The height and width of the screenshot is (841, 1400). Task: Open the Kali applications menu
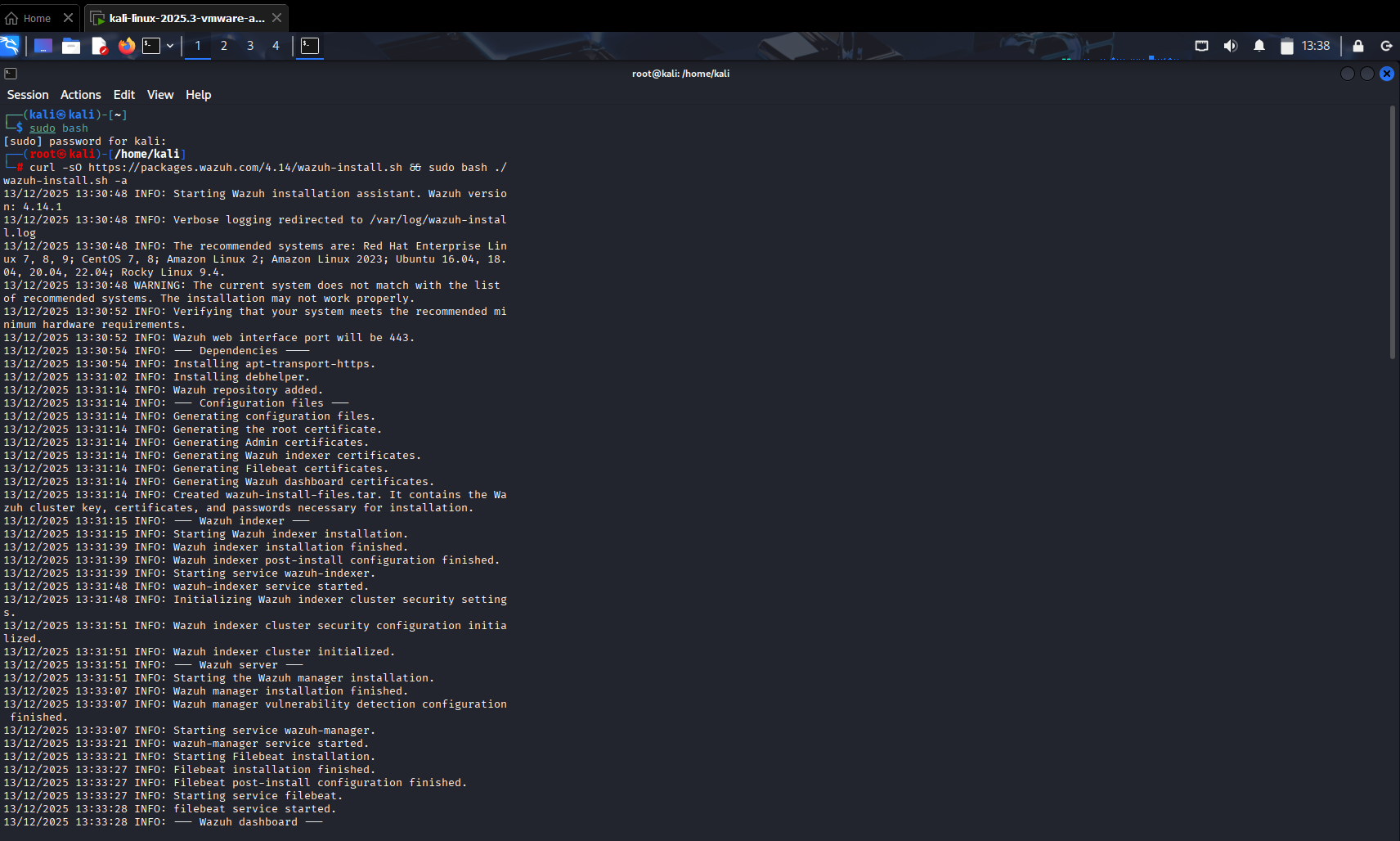click(10, 46)
